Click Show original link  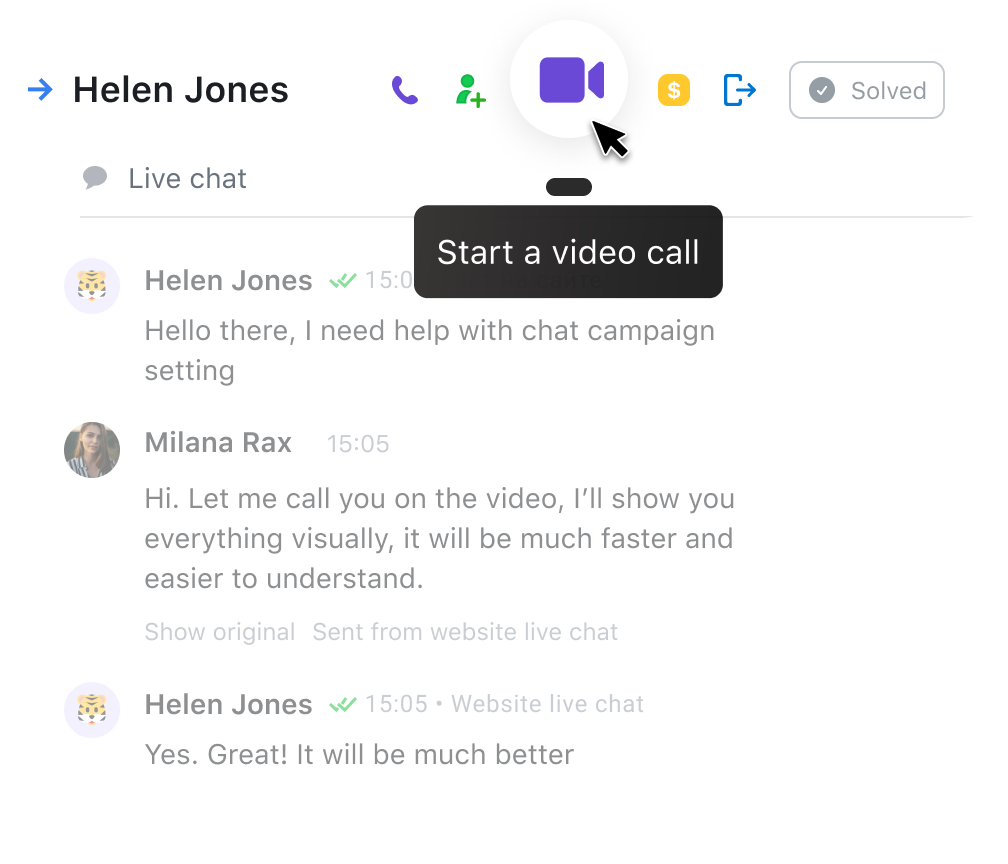220,632
